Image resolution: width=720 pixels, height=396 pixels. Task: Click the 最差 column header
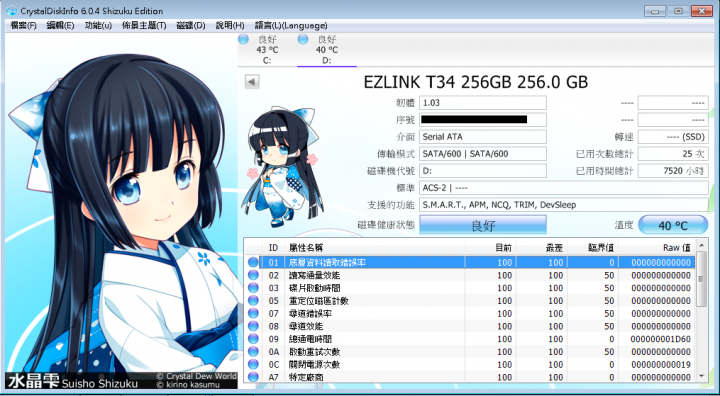(542, 248)
